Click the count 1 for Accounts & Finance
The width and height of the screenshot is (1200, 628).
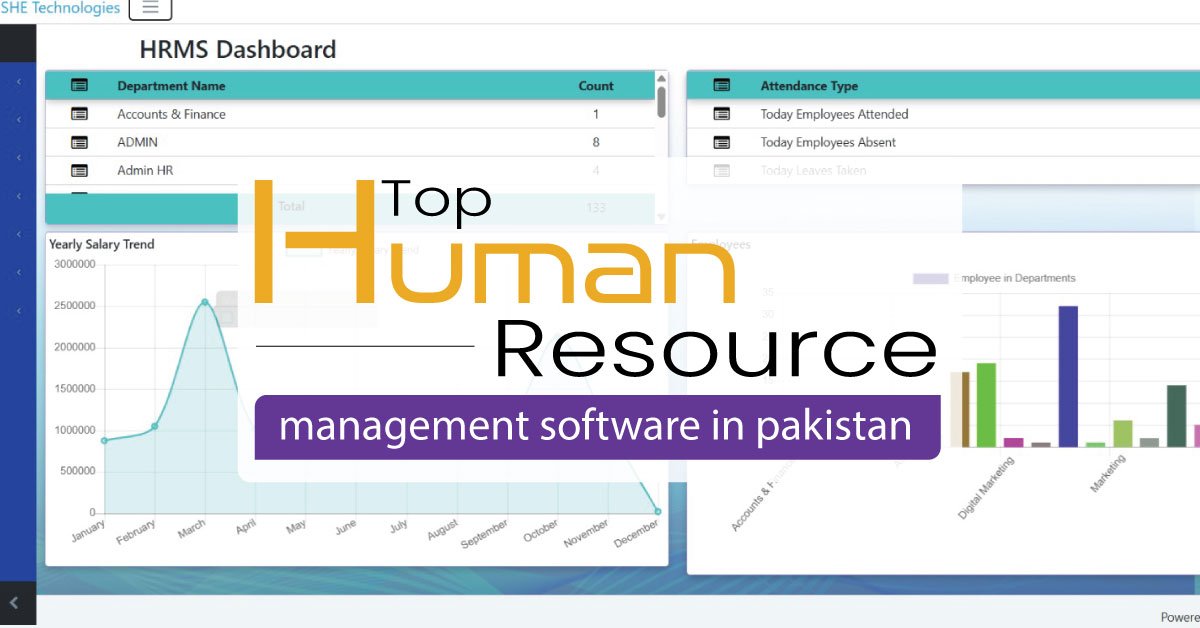(596, 114)
